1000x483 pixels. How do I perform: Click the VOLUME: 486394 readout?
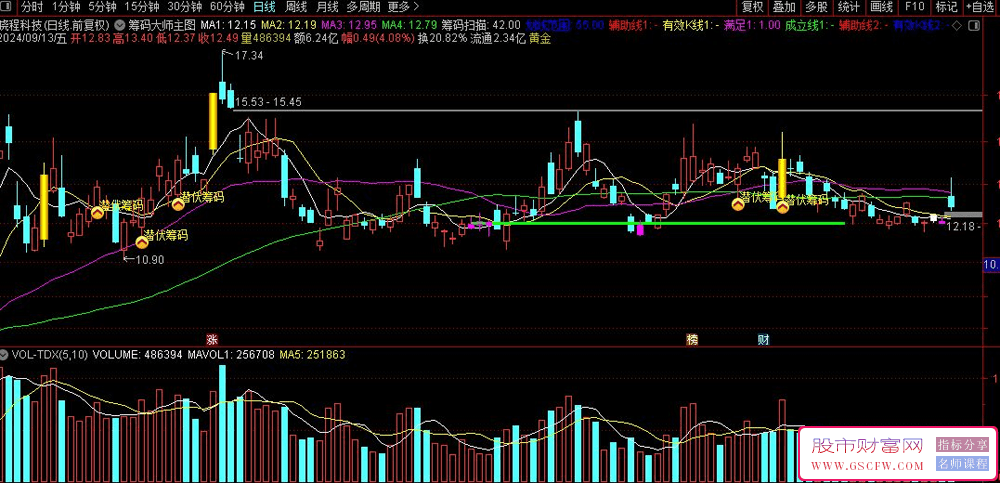137,354
